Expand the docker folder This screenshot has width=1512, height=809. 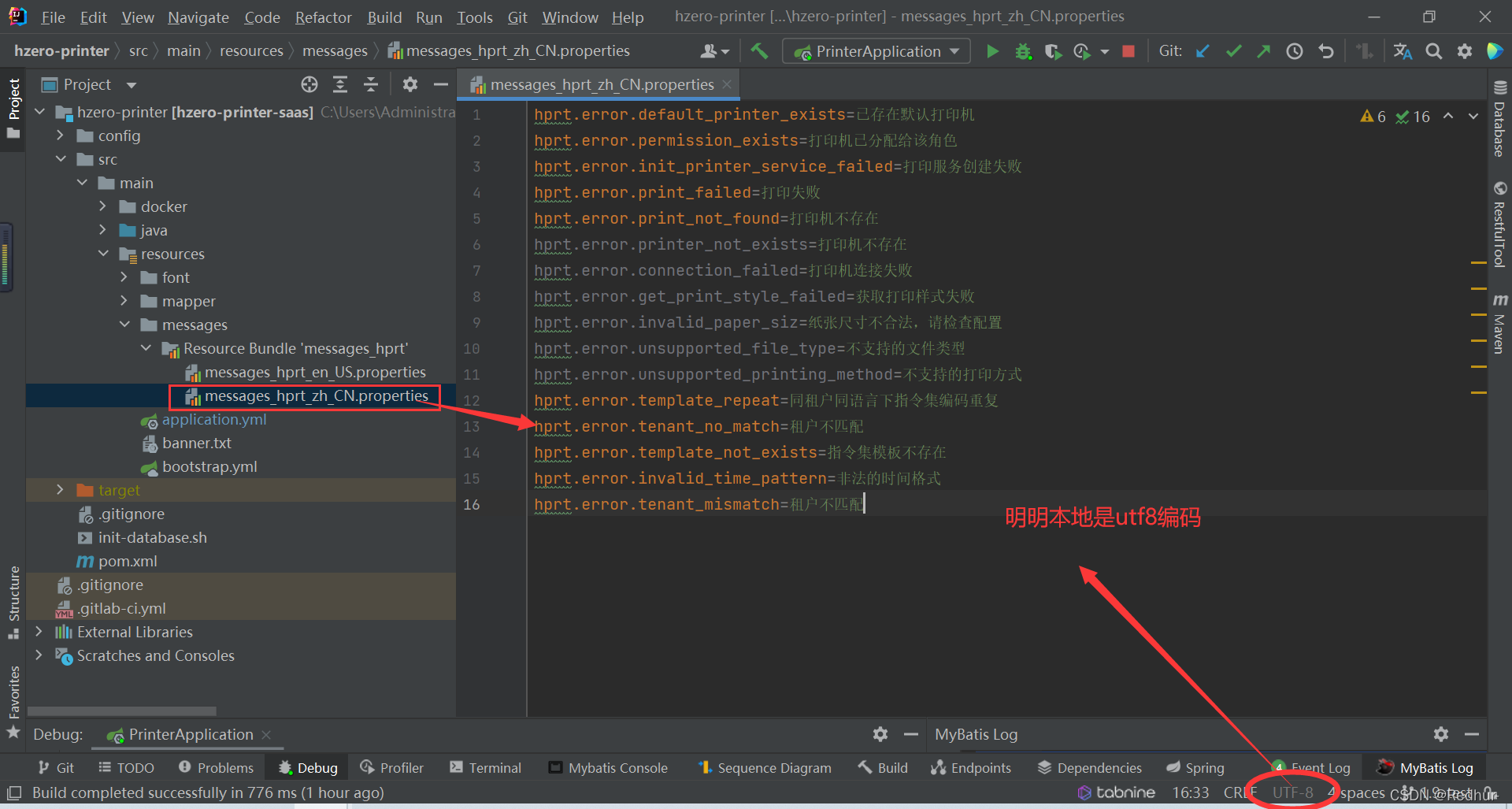tap(103, 206)
